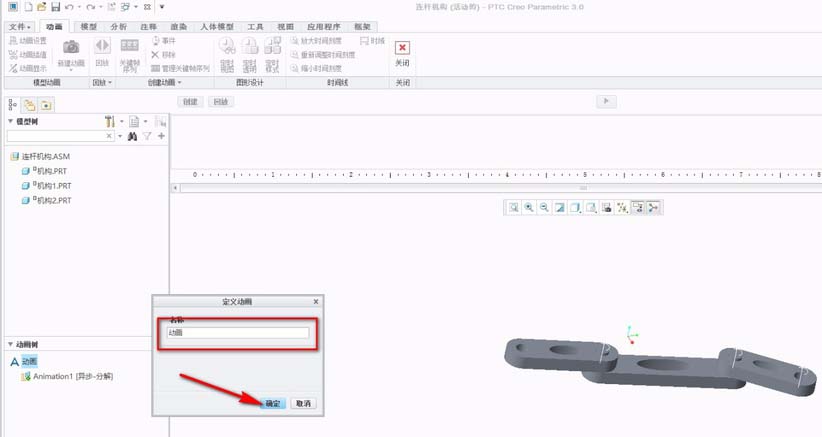Click the timeline horizontal scrollbar

point(496,188)
